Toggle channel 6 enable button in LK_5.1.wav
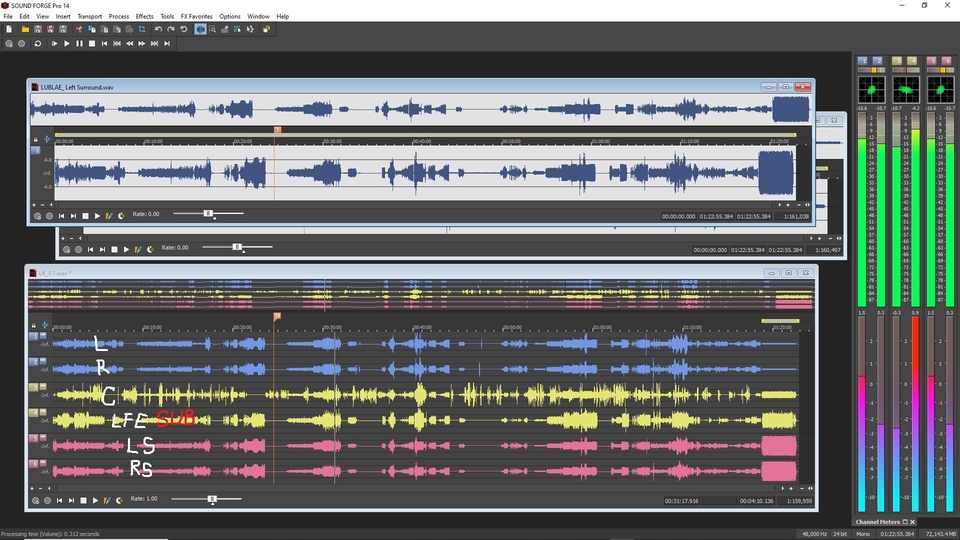This screenshot has width=960, height=540. click(34, 464)
